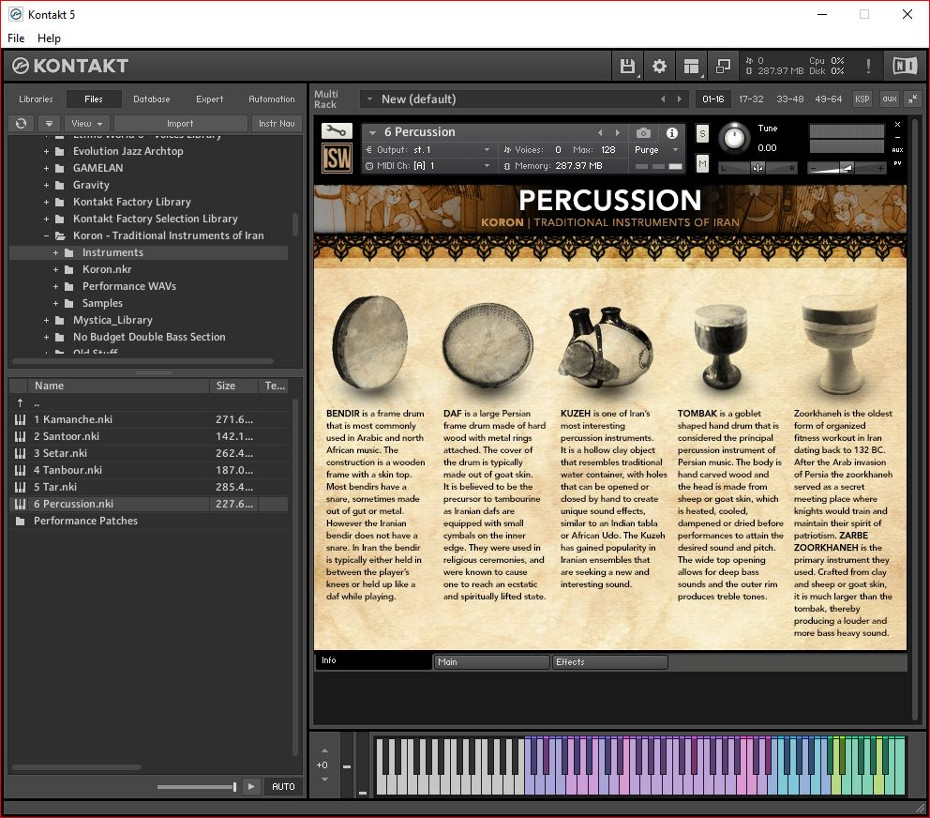
Task: Switch to the Libraries tab
Action: [x=36, y=99]
